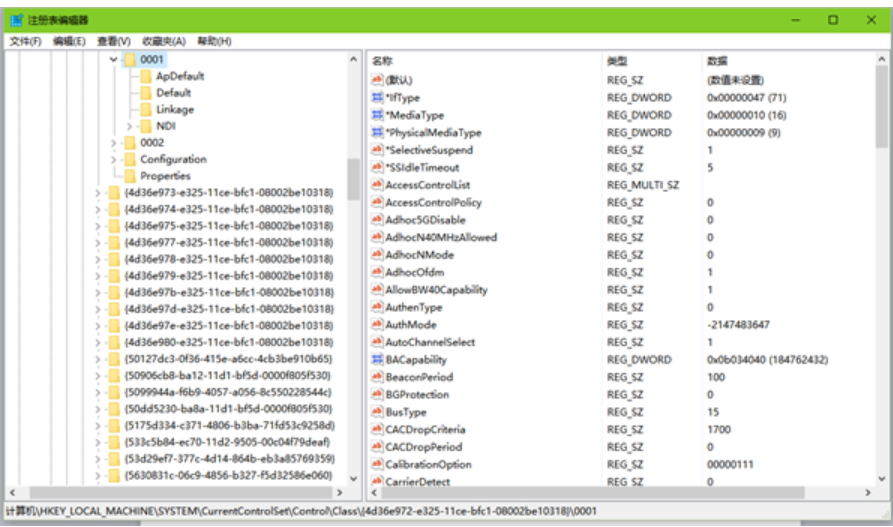Select the *IfType DWORD value icon
The image size is (893, 527).
pyautogui.click(x=377, y=98)
